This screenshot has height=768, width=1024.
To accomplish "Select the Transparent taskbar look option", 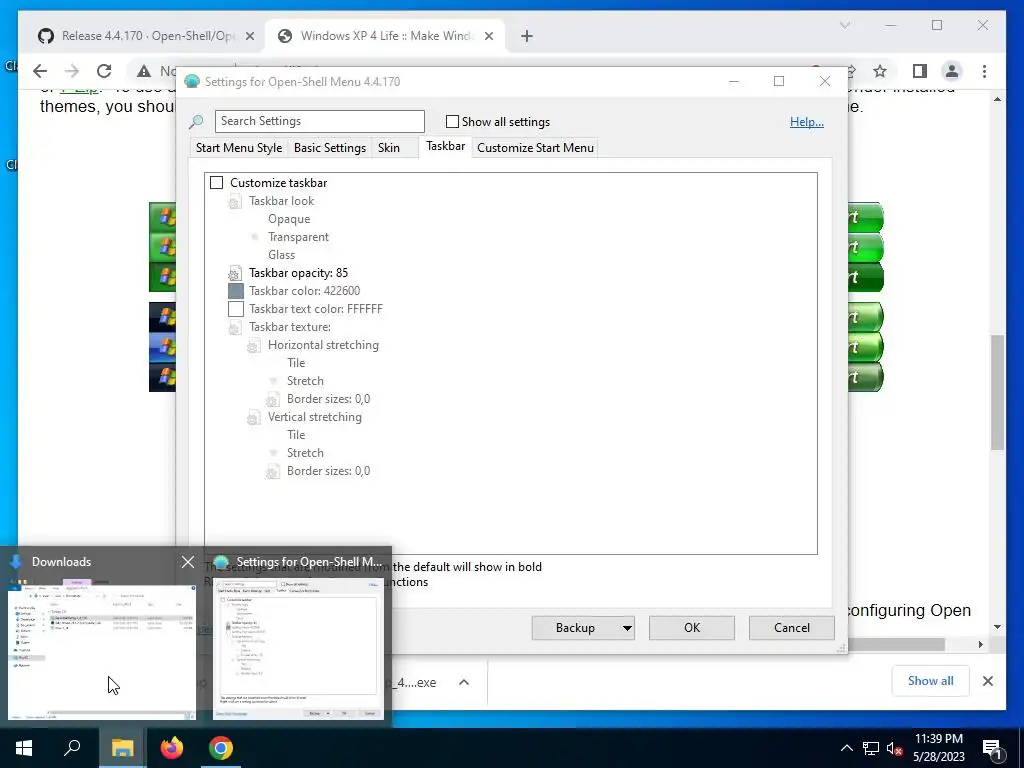I will (298, 237).
